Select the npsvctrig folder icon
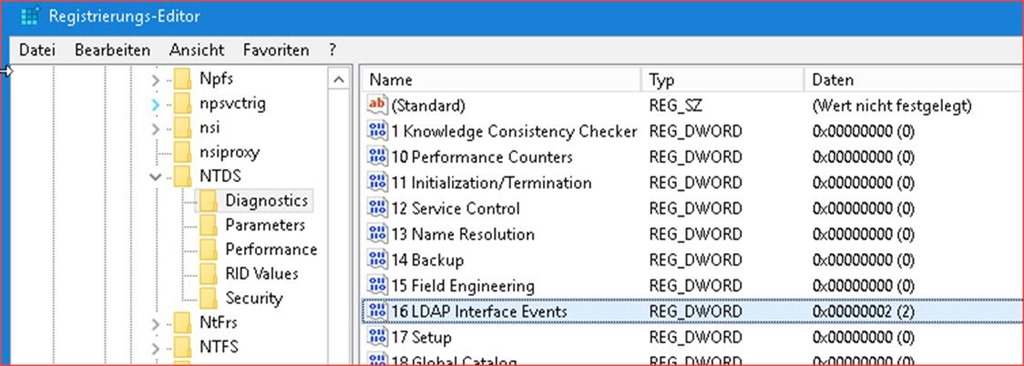Viewport: 1024px width, 366px height. click(183, 103)
